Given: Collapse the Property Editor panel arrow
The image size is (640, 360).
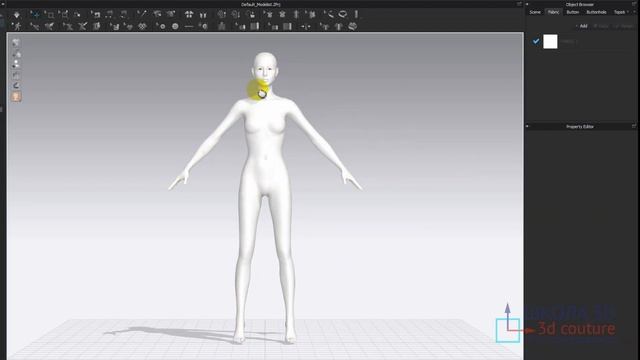Looking at the screenshot, I should (x=527, y=127).
